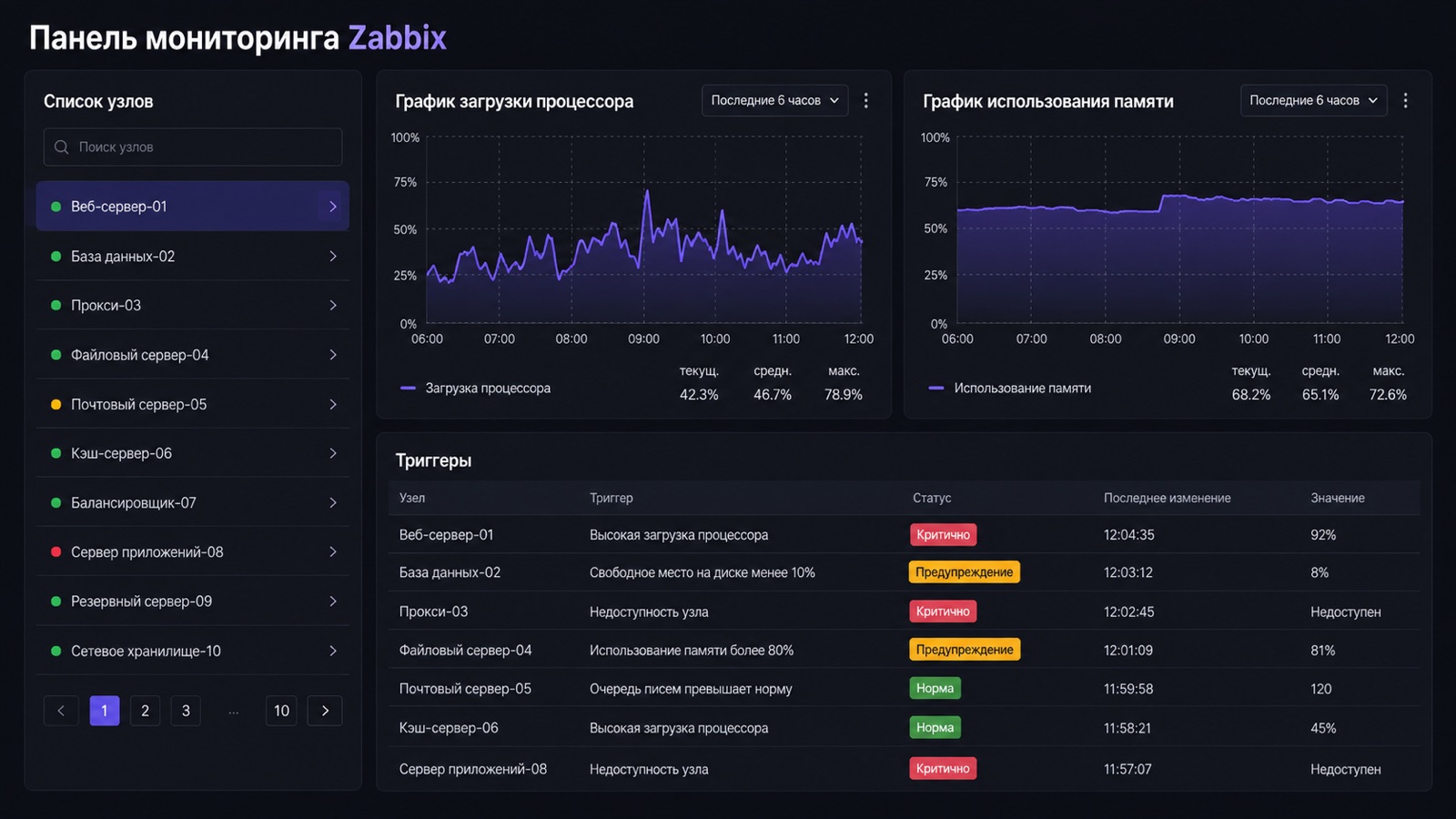Image resolution: width=1456 pixels, height=819 pixels.
Task: Click Норма badge for Кэш-сервер-06 trigger
Action: (x=935, y=727)
